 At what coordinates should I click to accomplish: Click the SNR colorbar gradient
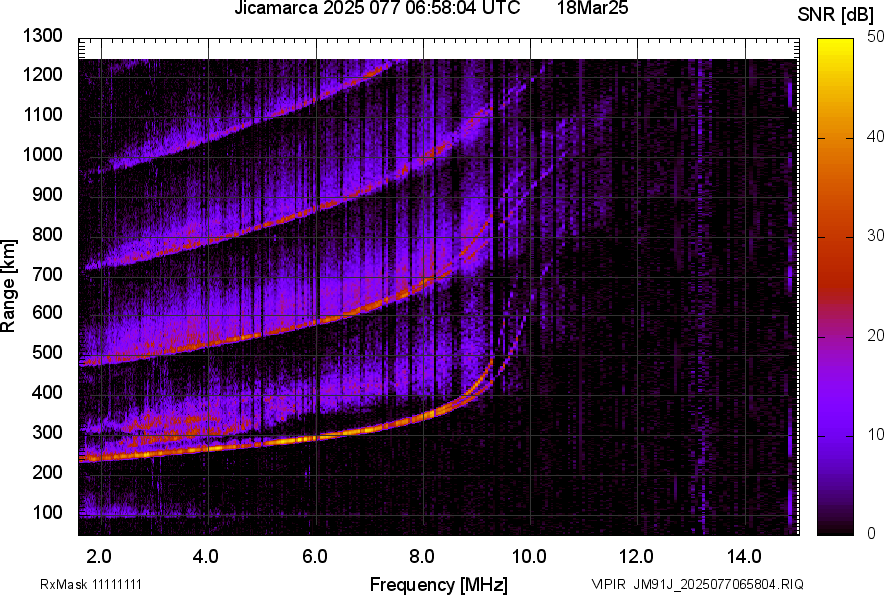835,287
